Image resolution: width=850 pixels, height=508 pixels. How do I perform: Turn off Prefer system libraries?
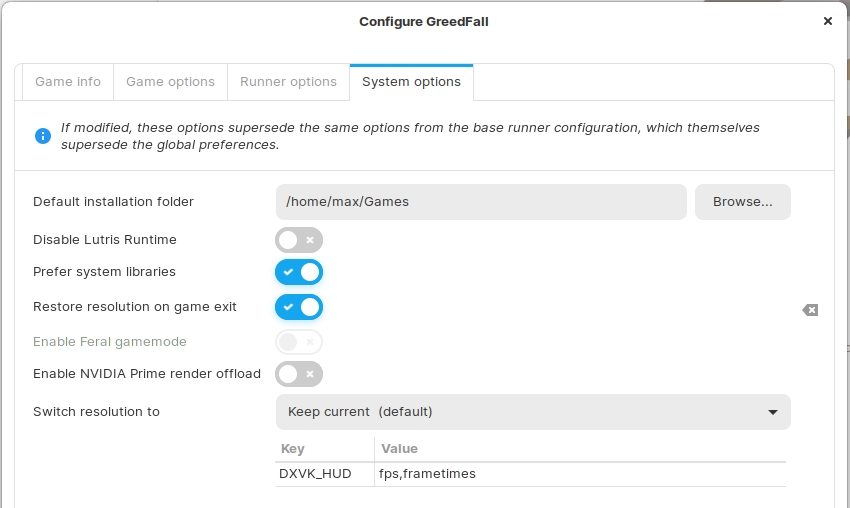(x=299, y=272)
